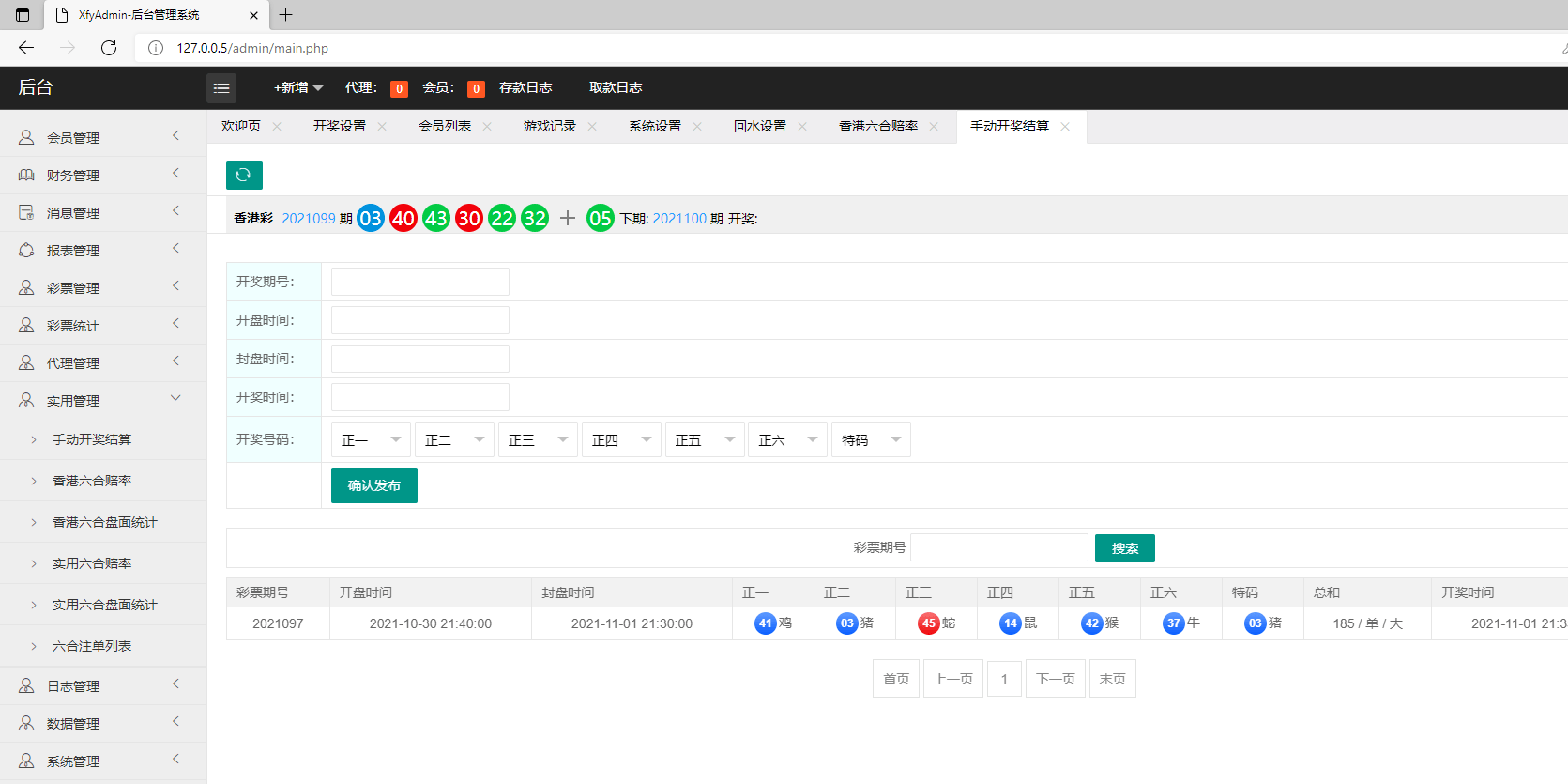1568x784 pixels.
Task: Switch to the 欢迎页 tab
Action: pos(241,126)
